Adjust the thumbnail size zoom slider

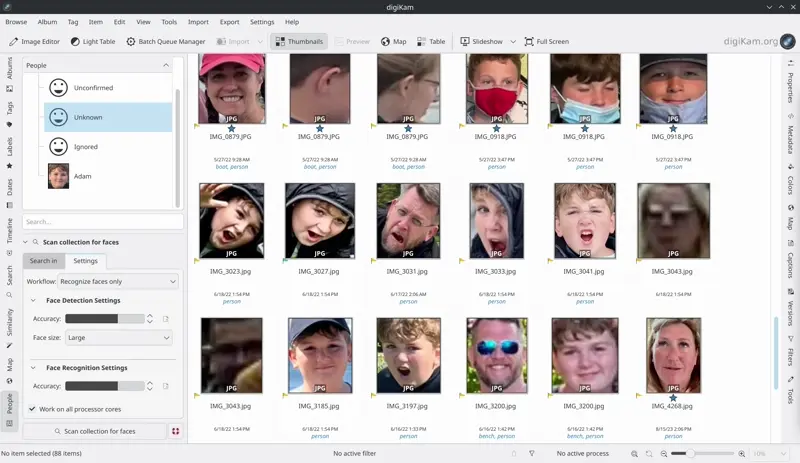click(x=690, y=454)
